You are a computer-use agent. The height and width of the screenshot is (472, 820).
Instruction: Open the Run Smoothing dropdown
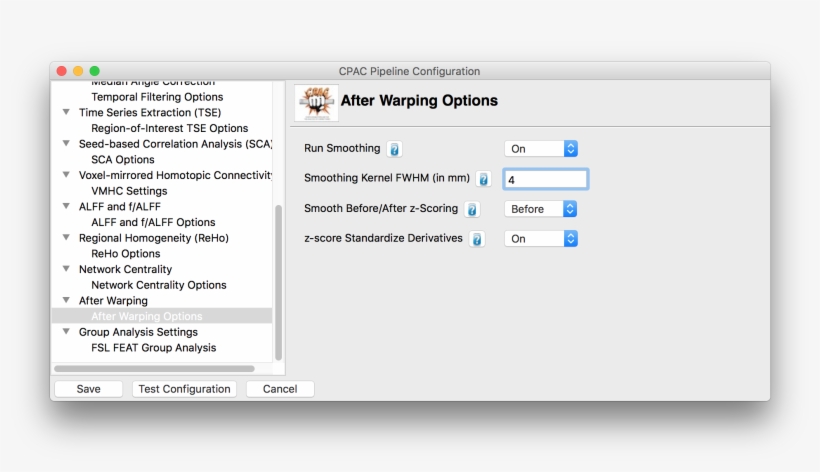(x=541, y=149)
